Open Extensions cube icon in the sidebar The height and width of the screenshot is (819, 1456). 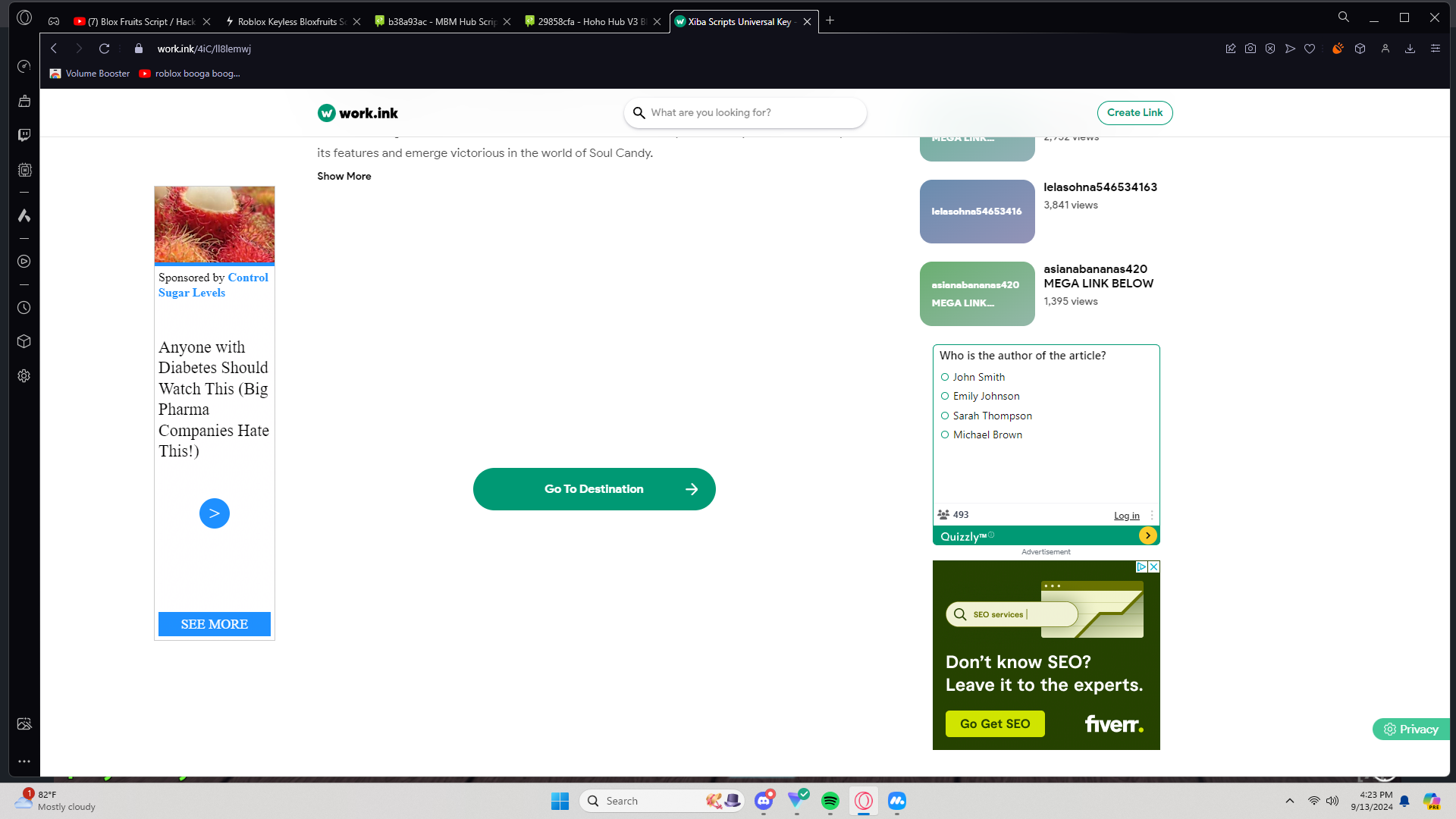tap(24, 341)
